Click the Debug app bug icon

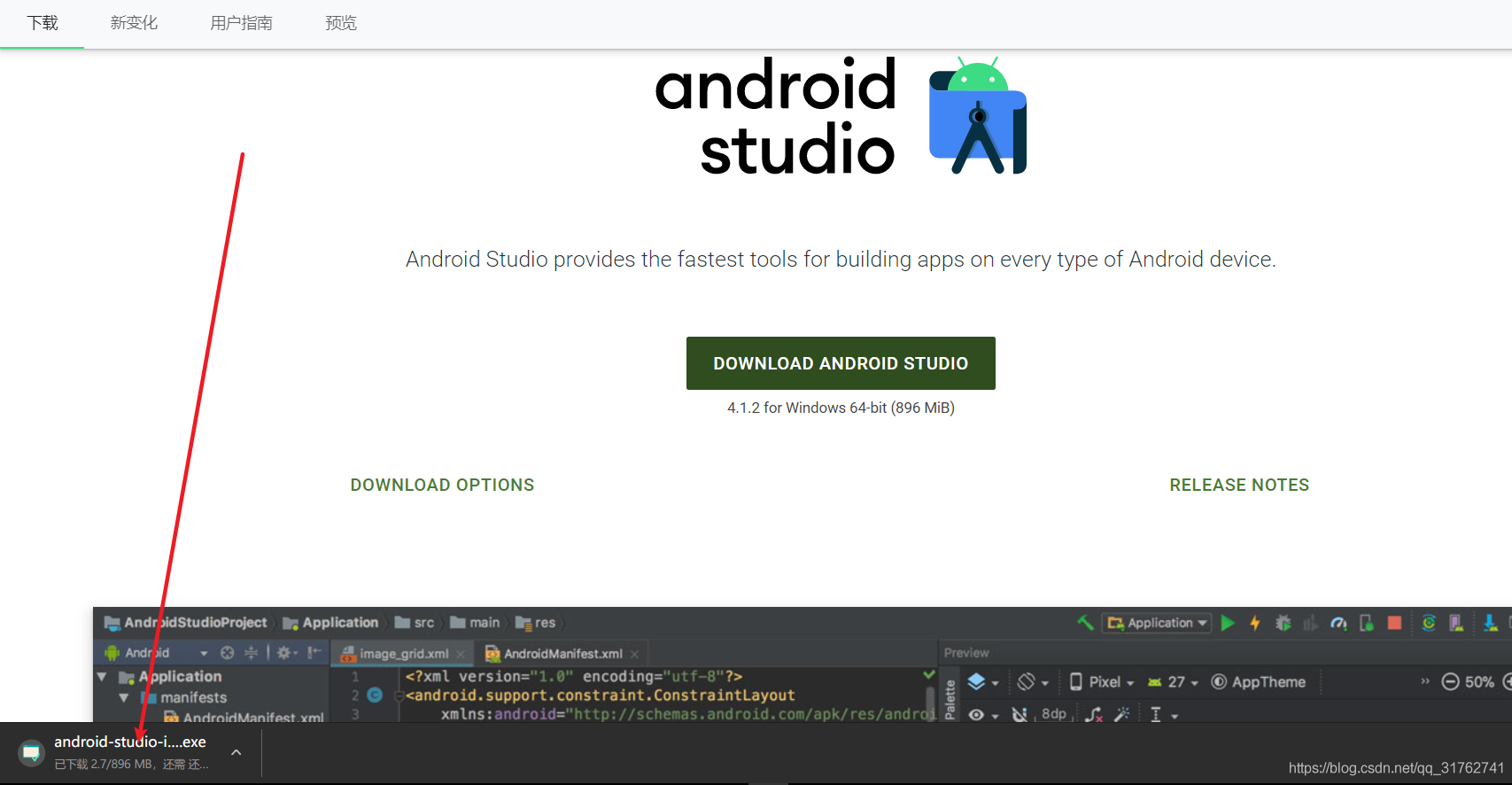tap(1283, 623)
